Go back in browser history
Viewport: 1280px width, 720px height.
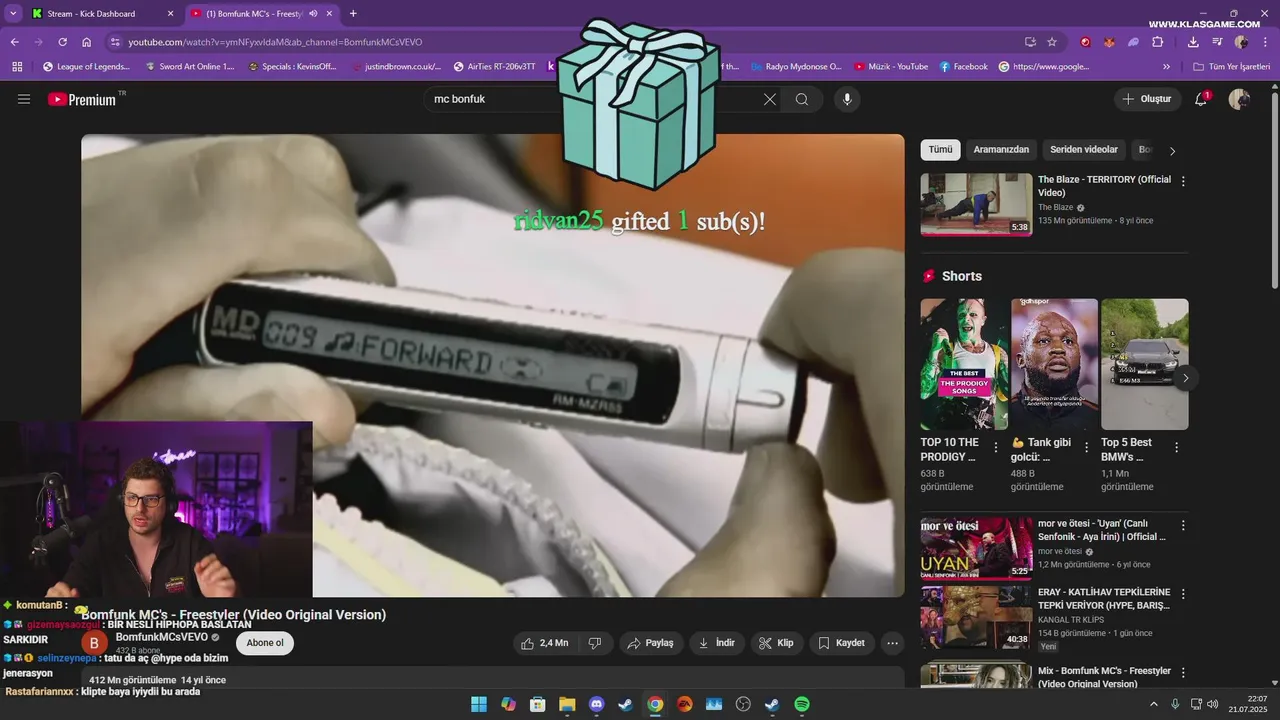click(14, 42)
